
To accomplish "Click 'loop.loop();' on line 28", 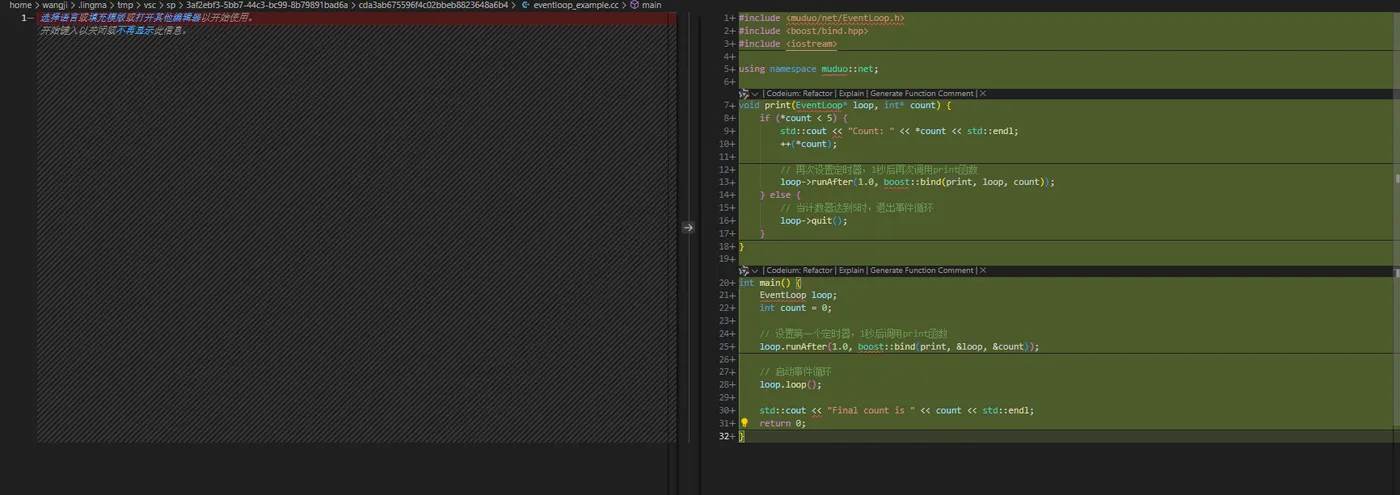I will (x=790, y=384).
